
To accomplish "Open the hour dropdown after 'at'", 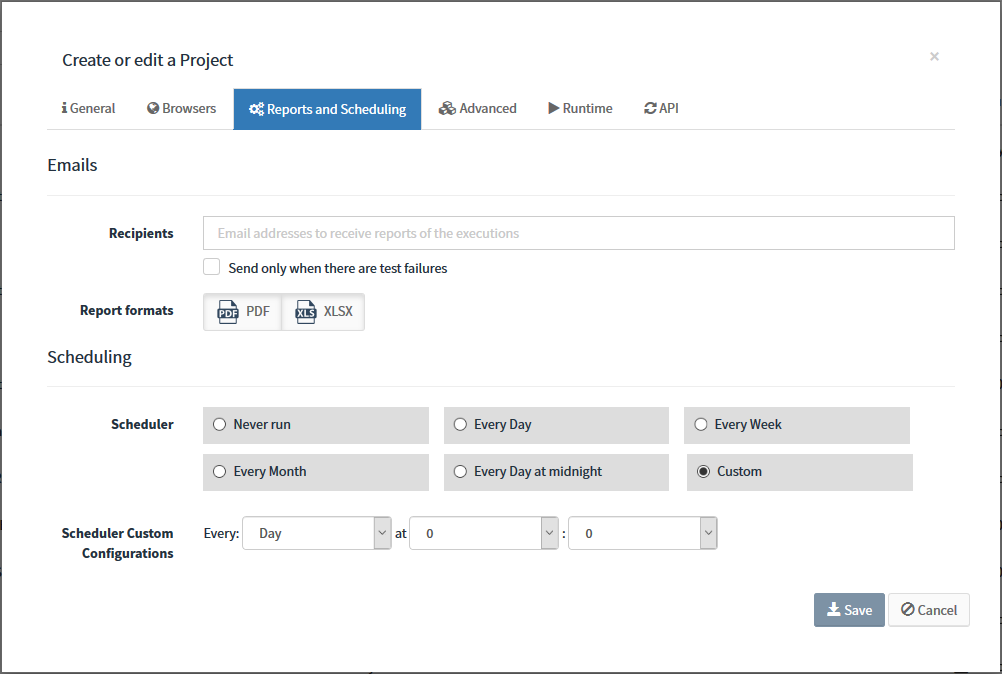I will pos(484,533).
